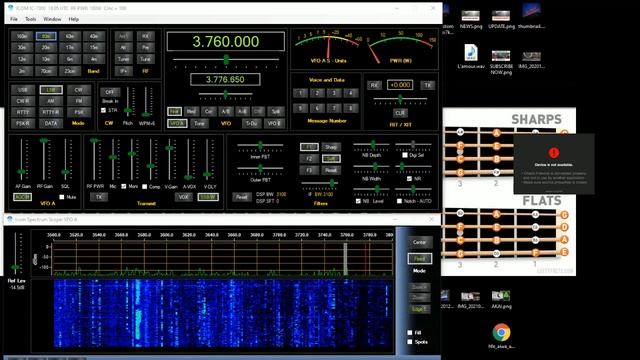Adjust the CW Pitch slider

128,102
